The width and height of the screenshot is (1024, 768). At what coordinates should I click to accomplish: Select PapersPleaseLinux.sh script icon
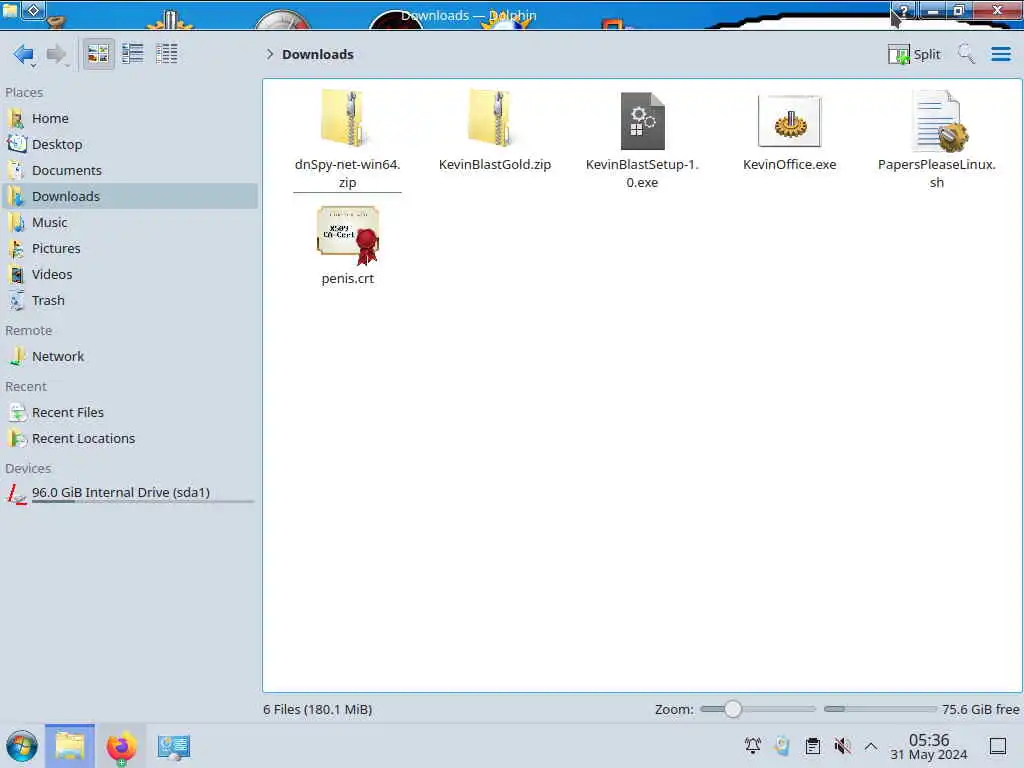(x=938, y=121)
